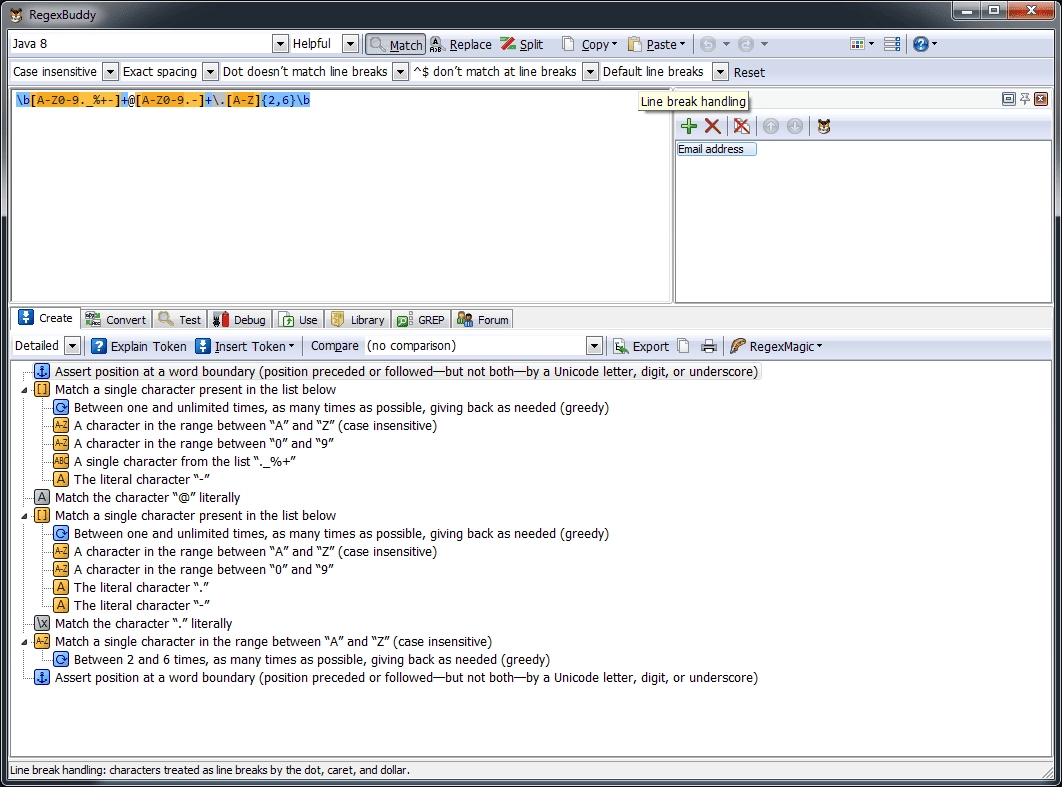The width and height of the screenshot is (1062, 787).
Task: Switch to the Test tab
Action: pos(179,320)
